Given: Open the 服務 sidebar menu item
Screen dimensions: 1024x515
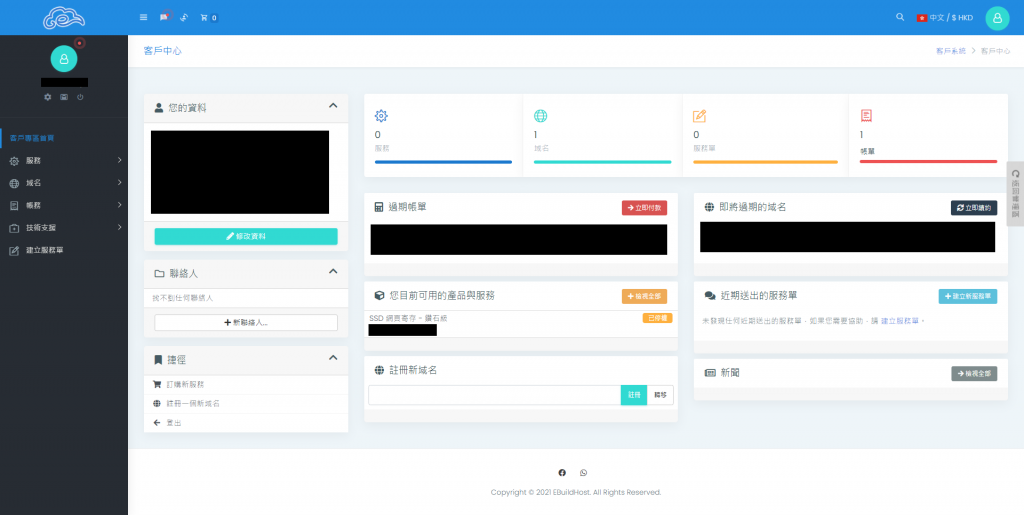Looking at the screenshot, I should pos(64,161).
